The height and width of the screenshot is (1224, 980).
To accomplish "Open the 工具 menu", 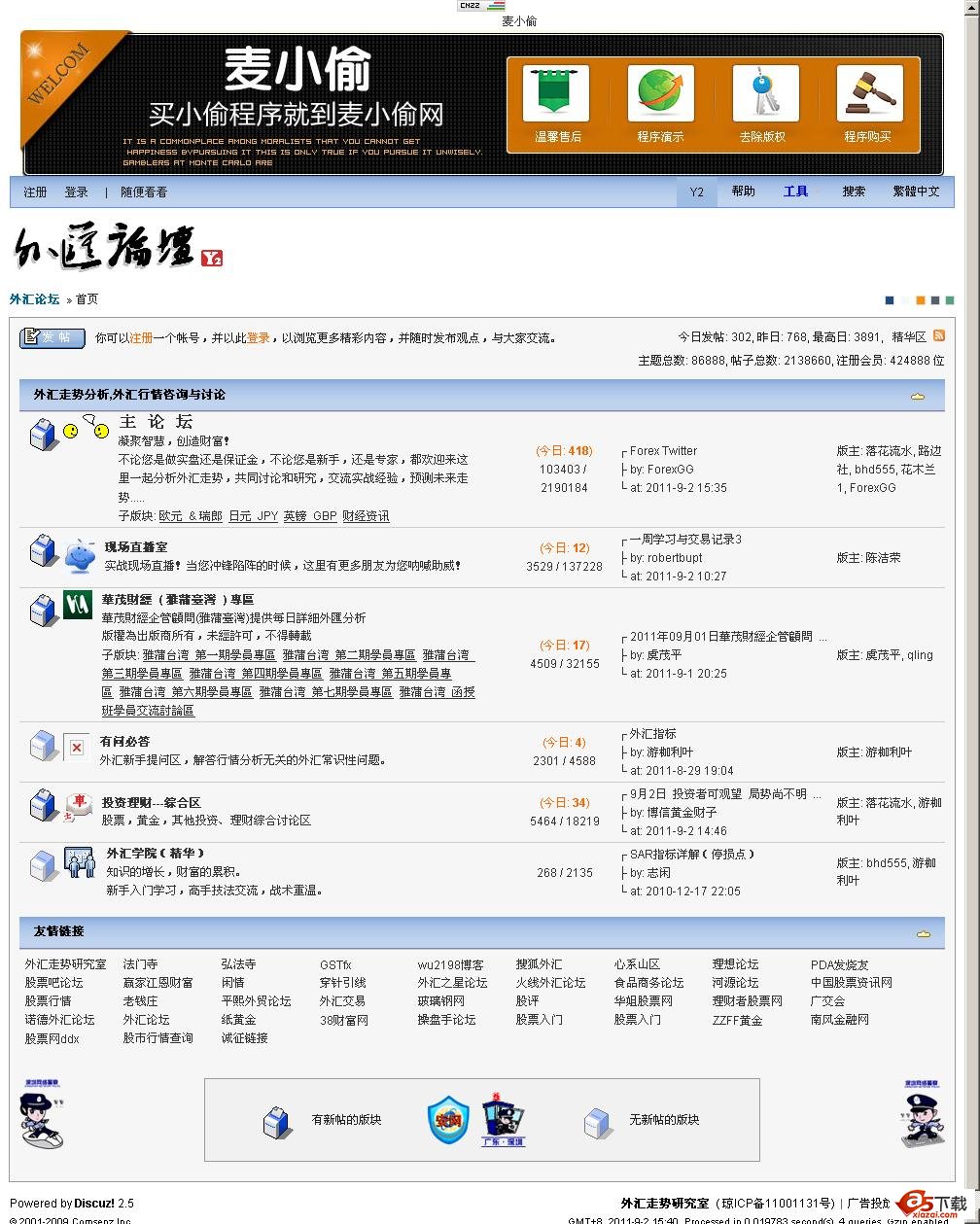I will pyautogui.click(x=795, y=192).
